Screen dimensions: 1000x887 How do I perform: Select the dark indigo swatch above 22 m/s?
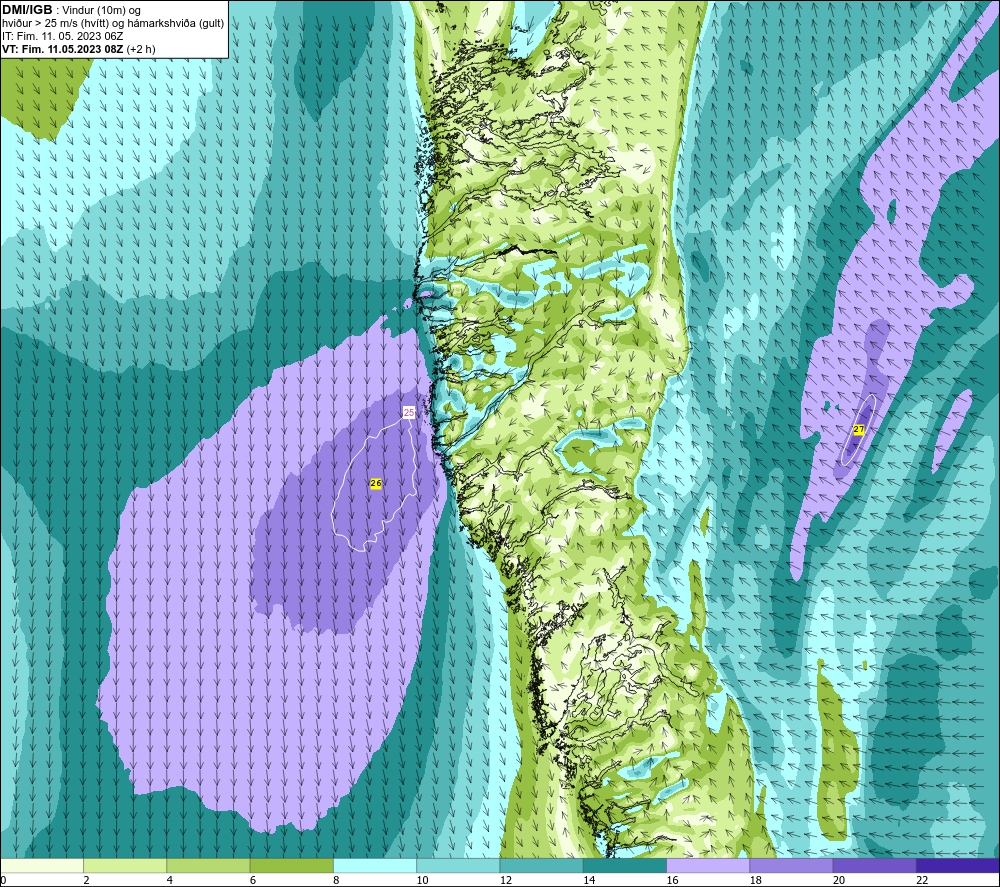(958, 865)
